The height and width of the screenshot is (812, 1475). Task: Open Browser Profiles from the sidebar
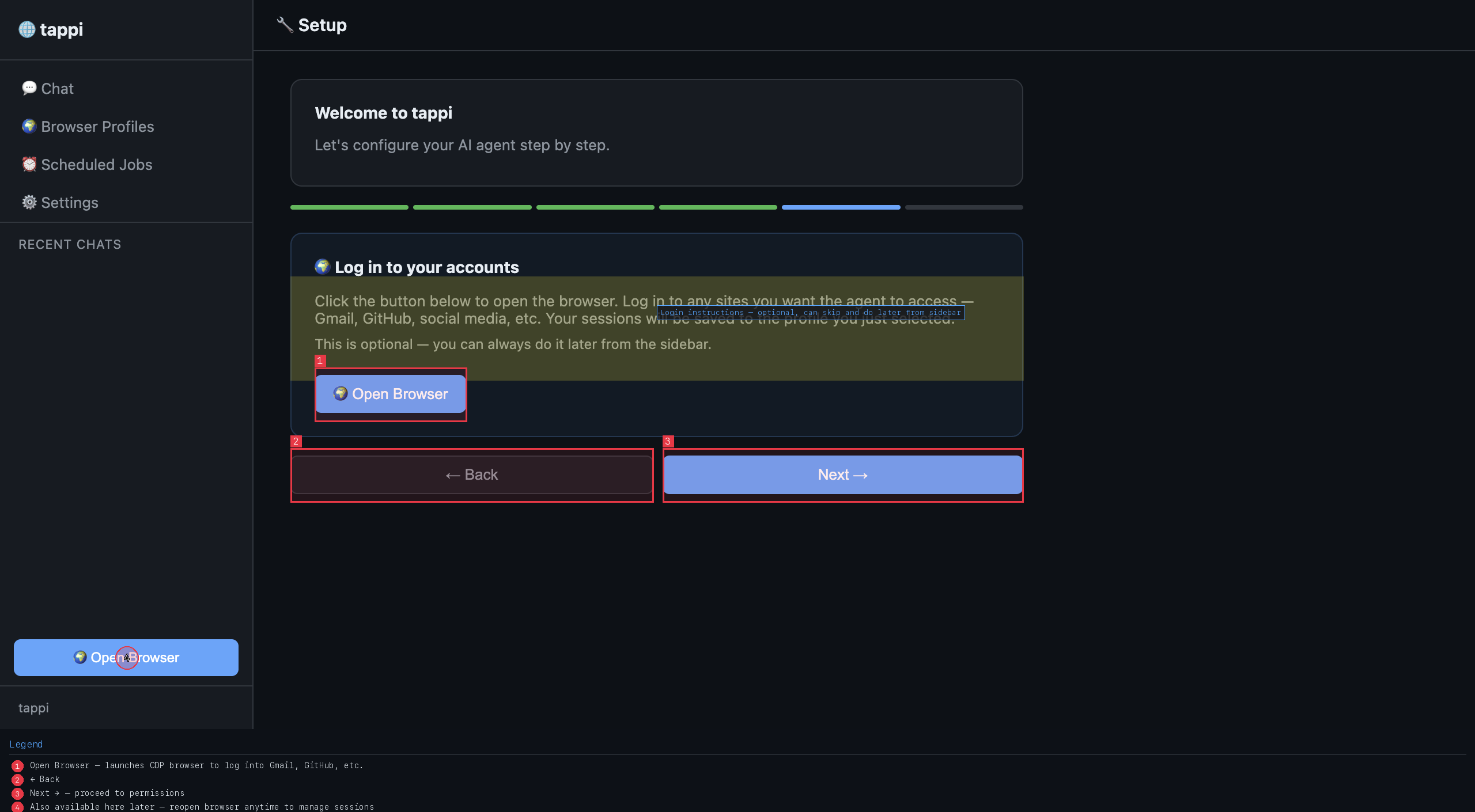point(97,126)
